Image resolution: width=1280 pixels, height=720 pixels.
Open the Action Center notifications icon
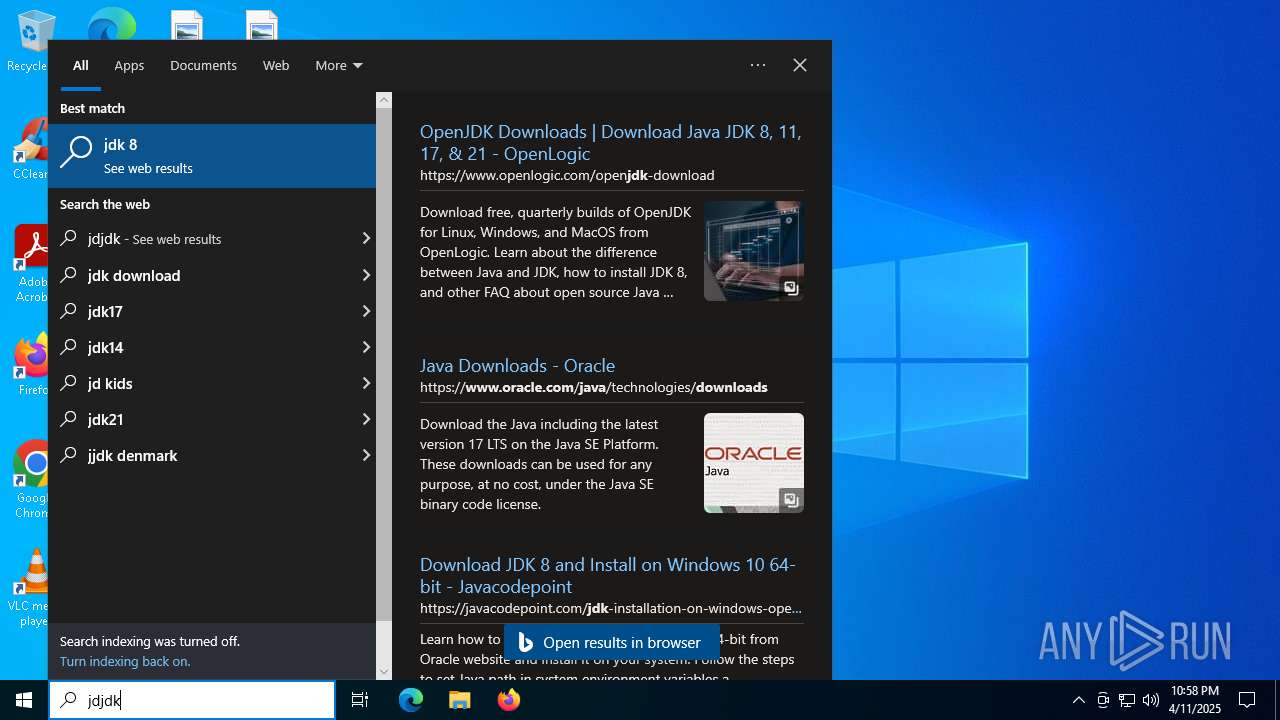[1247, 700]
